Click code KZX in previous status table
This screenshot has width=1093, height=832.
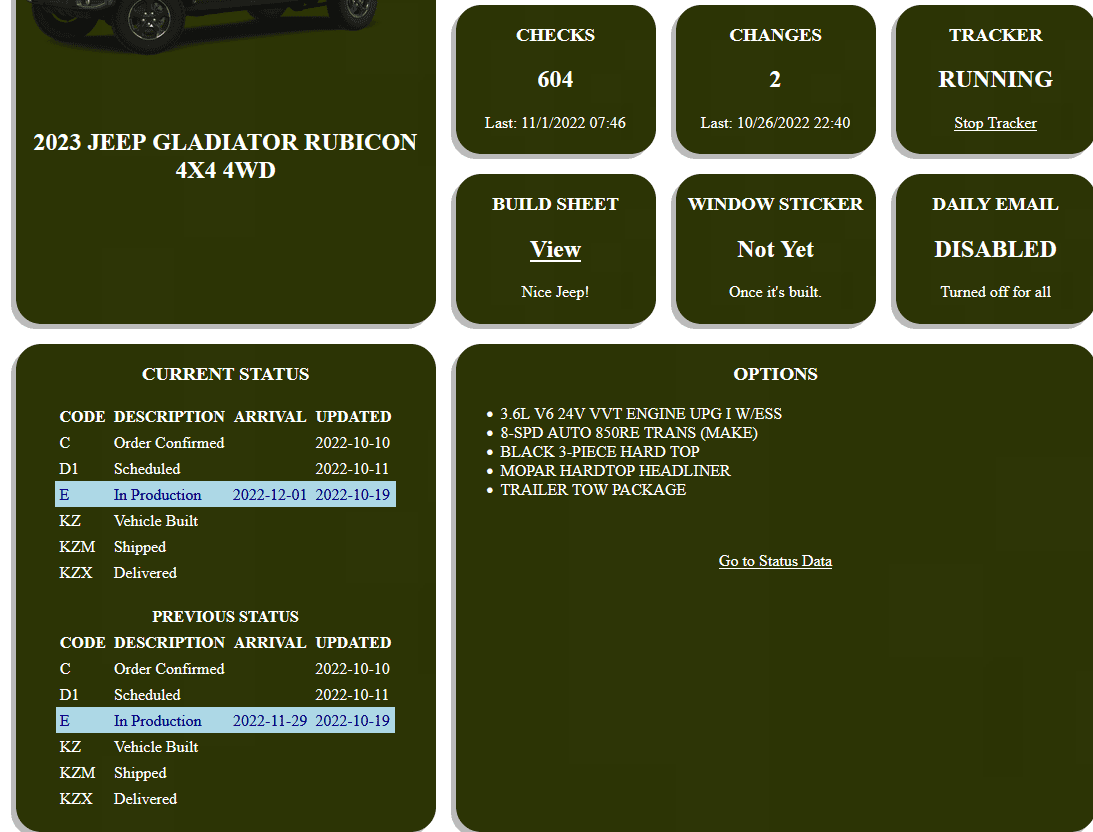point(75,799)
